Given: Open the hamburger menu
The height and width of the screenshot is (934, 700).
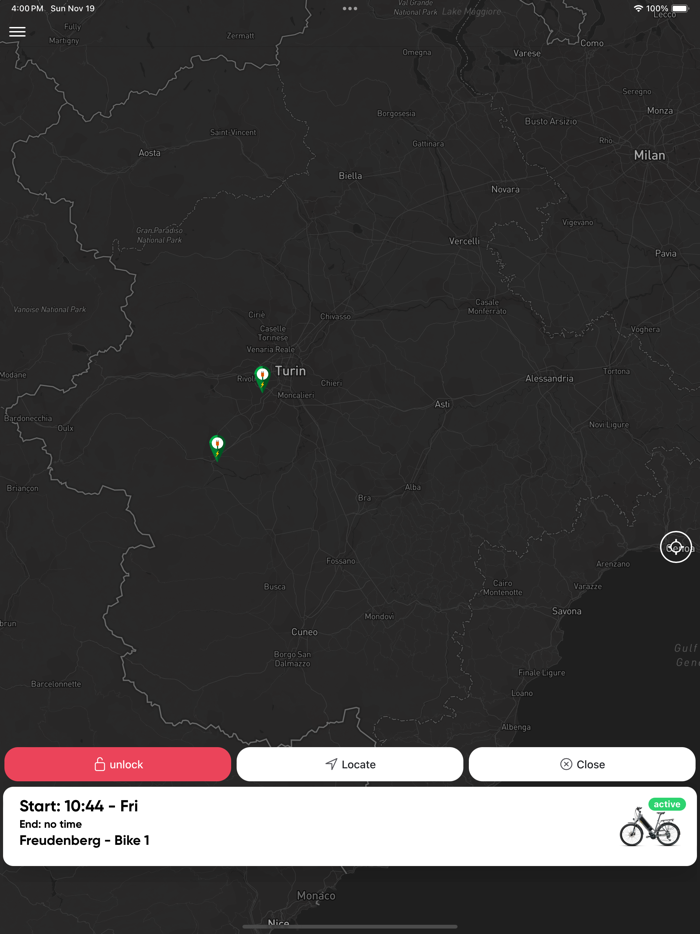Looking at the screenshot, I should pyautogui.click(x=17, y=32).
